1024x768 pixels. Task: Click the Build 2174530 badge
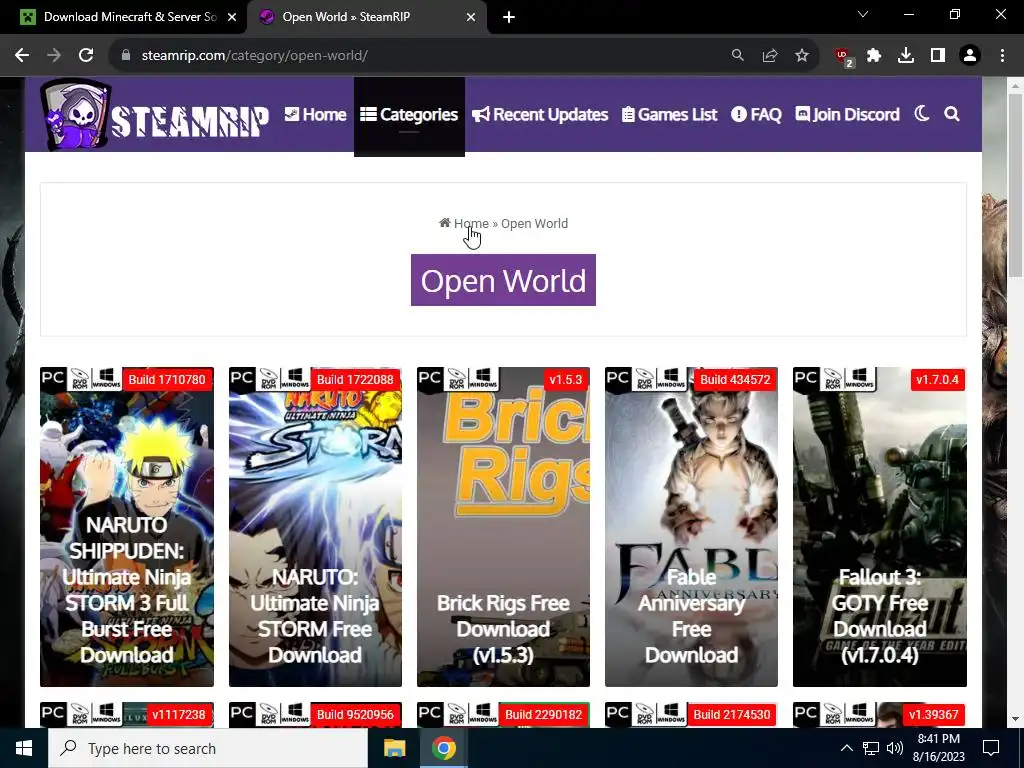point(731,714)
